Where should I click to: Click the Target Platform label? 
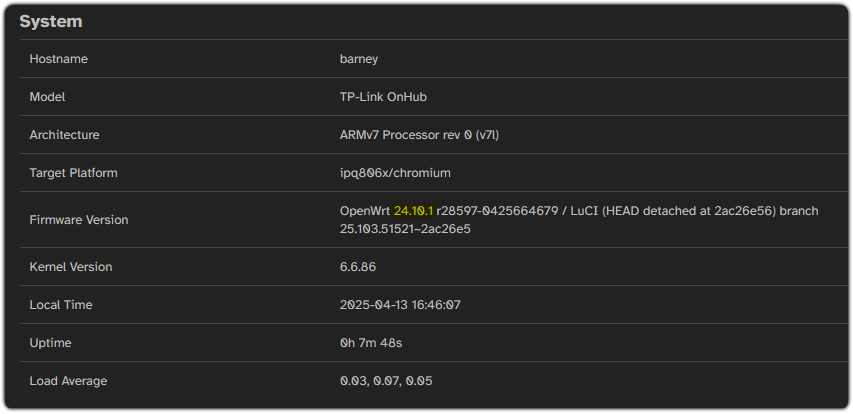73,173
